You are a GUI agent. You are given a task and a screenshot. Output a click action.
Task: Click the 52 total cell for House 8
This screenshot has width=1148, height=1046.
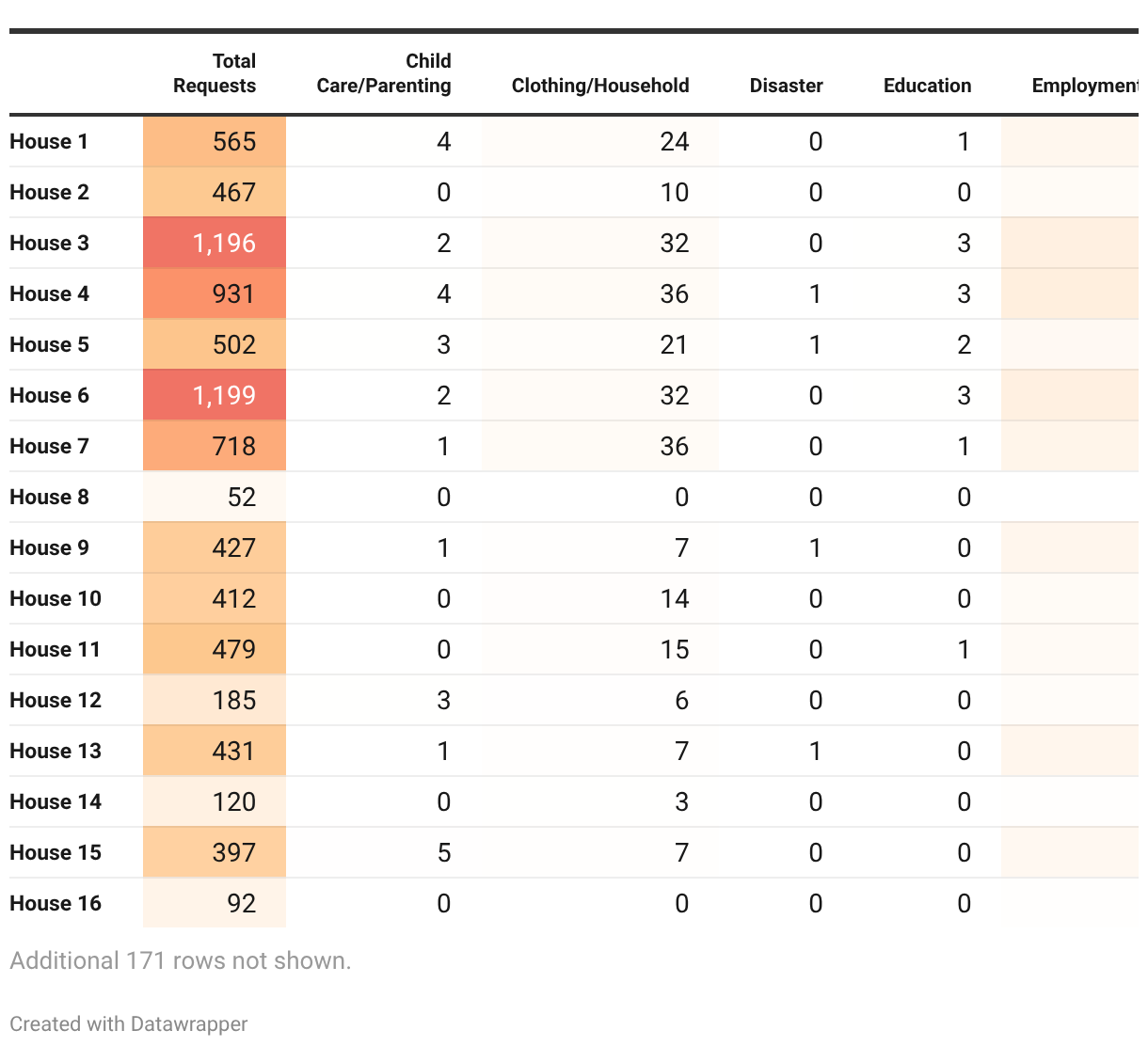(x=241, y=497)
